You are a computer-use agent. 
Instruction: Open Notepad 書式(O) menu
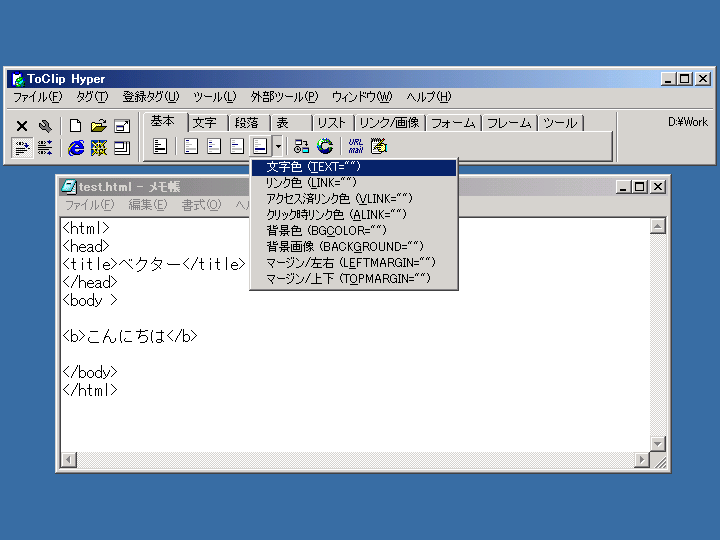(201, 205)
